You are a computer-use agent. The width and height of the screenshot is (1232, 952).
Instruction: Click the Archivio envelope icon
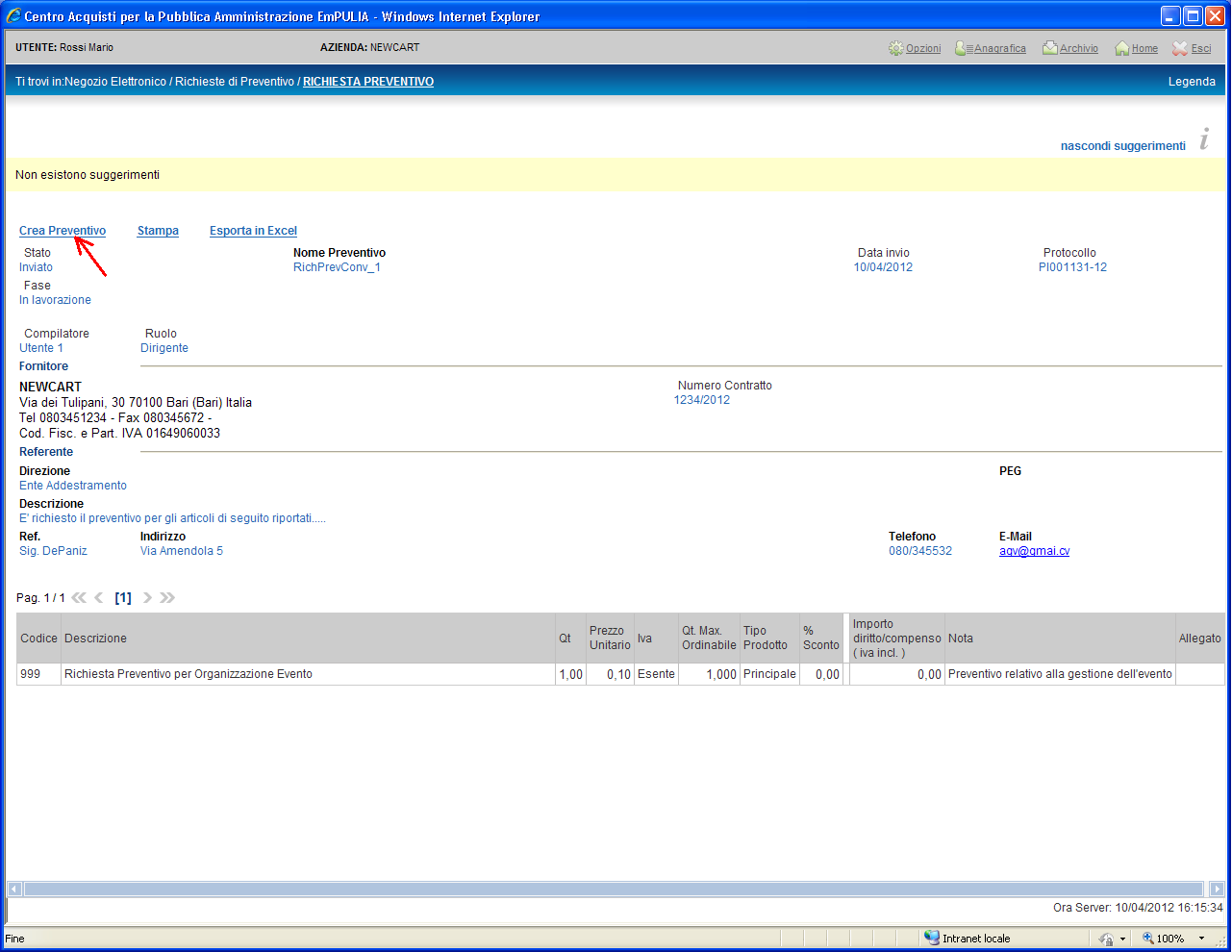(x=1050, y=48)
